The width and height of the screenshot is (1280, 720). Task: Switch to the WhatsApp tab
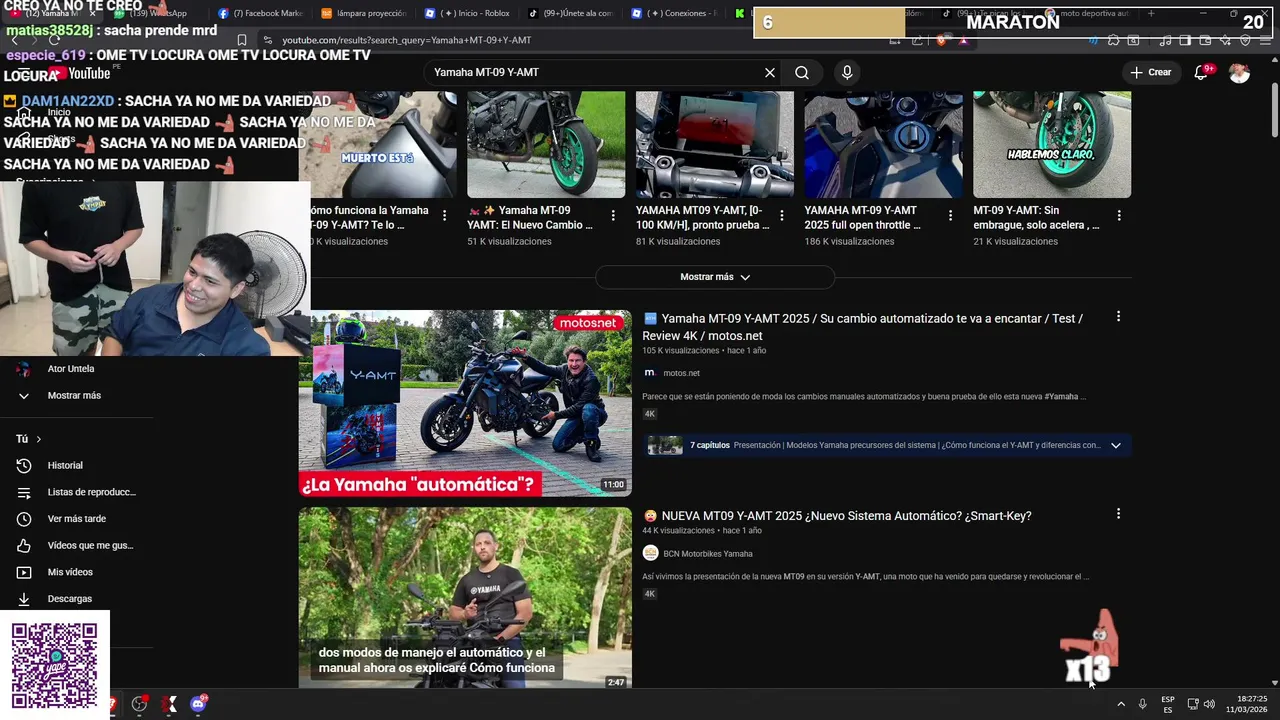pyautogui.click(x=157, y=13)
